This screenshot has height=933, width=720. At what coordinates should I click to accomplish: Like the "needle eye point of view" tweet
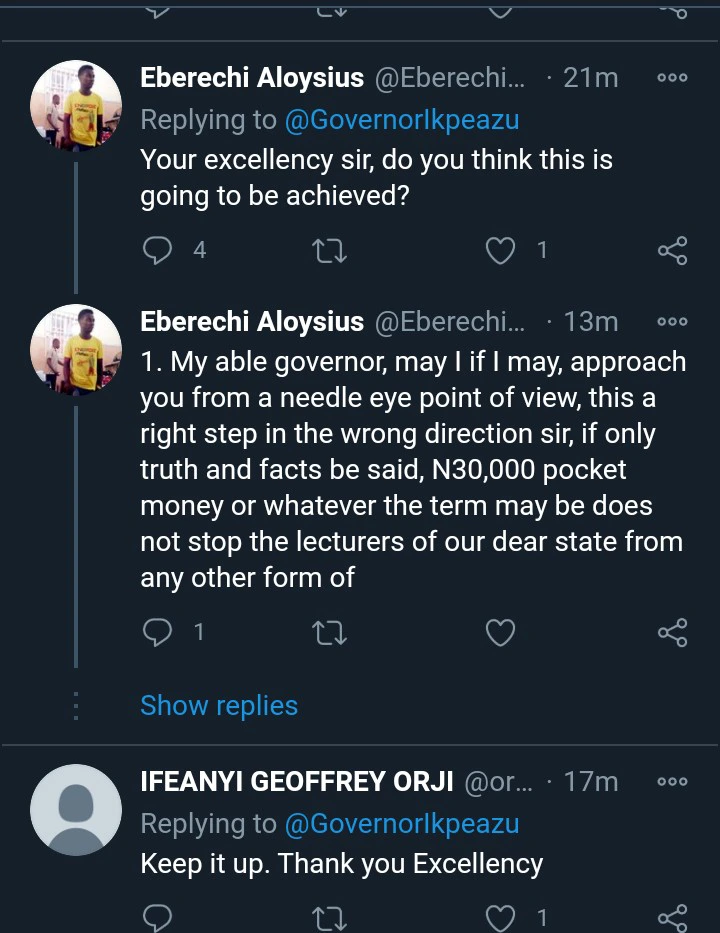tap(500, 632)
